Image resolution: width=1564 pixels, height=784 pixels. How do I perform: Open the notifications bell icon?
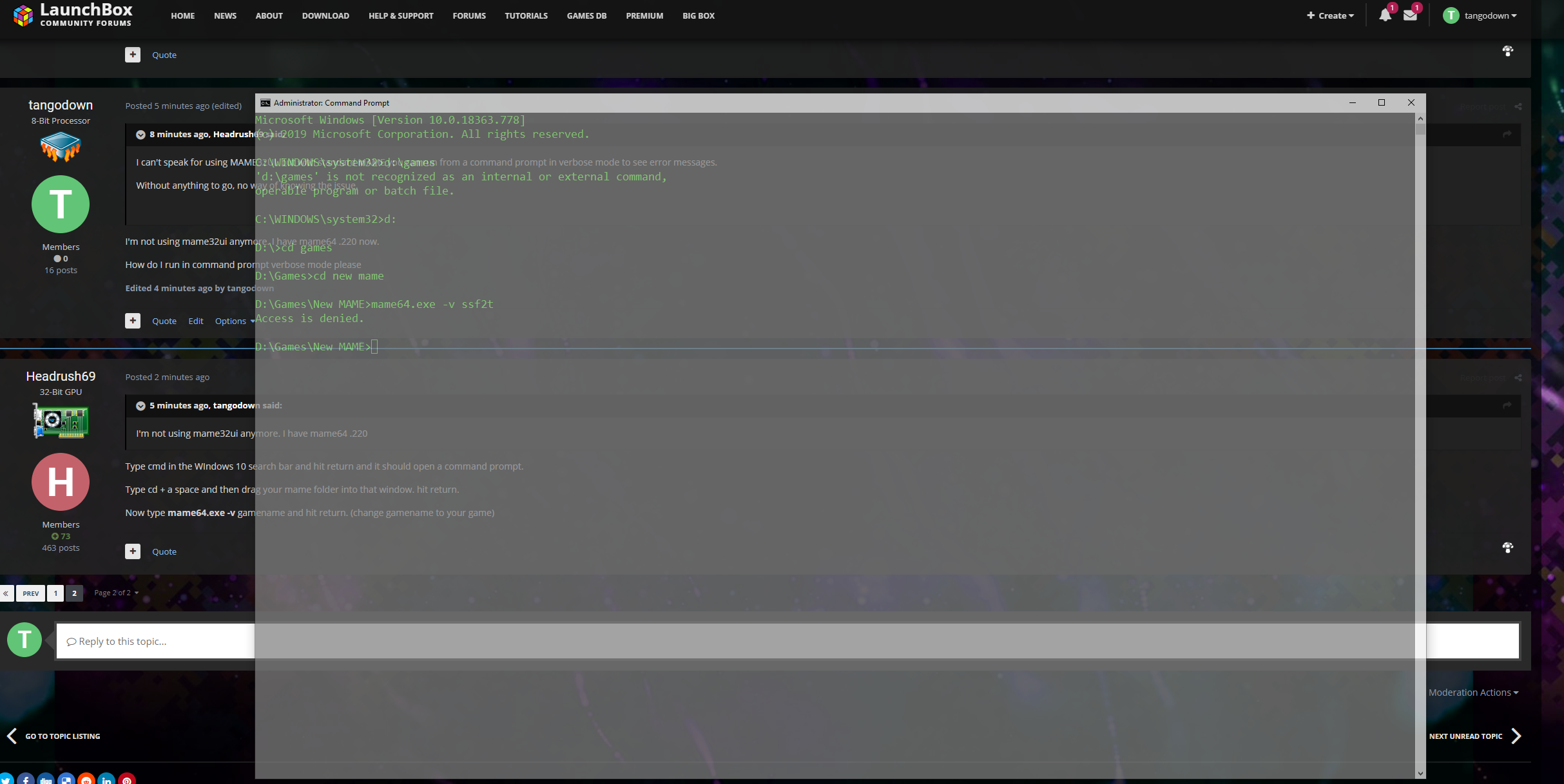(1385, 15)
